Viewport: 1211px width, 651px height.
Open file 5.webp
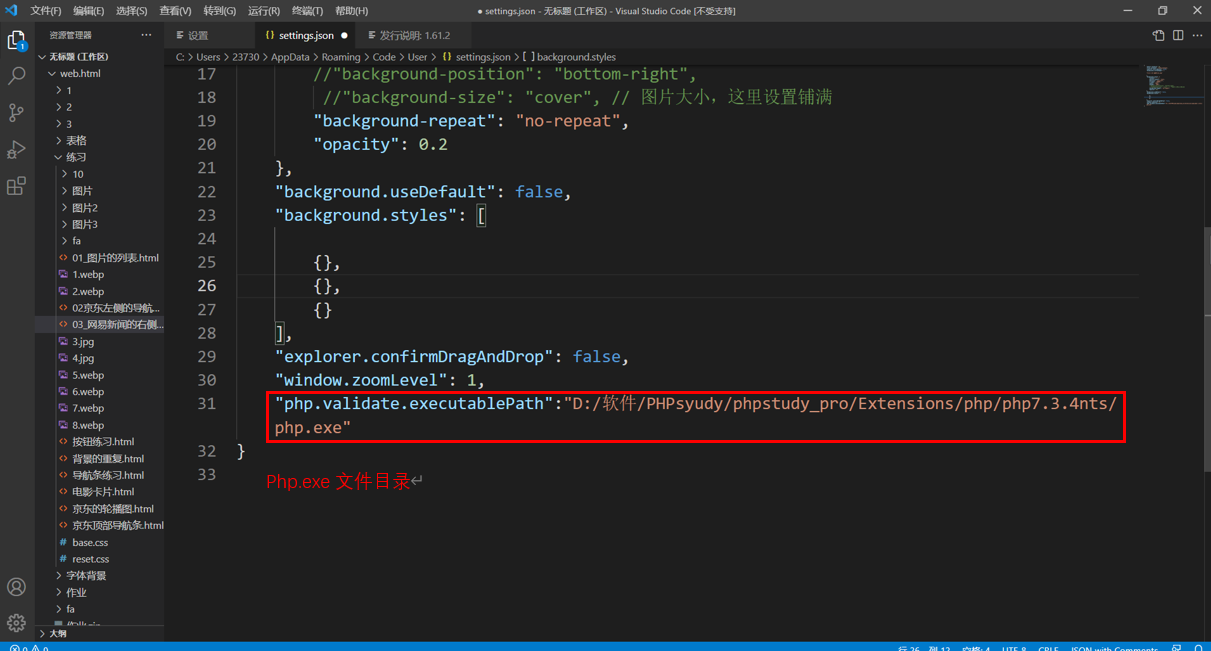pos(99,375)
